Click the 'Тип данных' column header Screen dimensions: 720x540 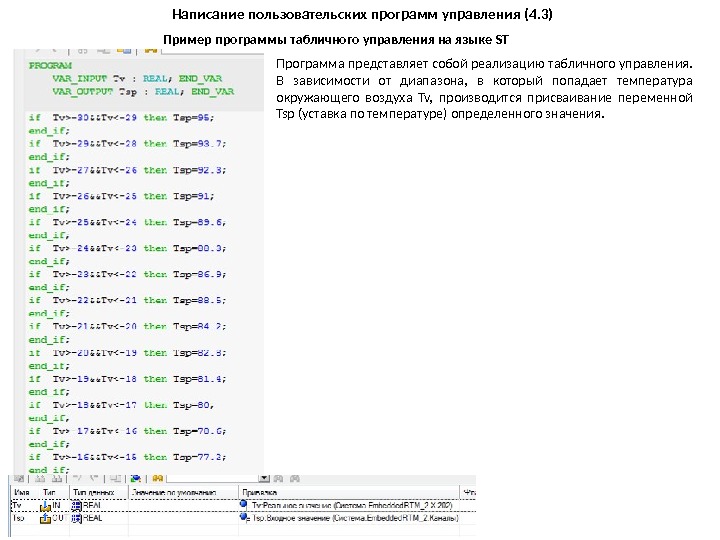point(93,493)
